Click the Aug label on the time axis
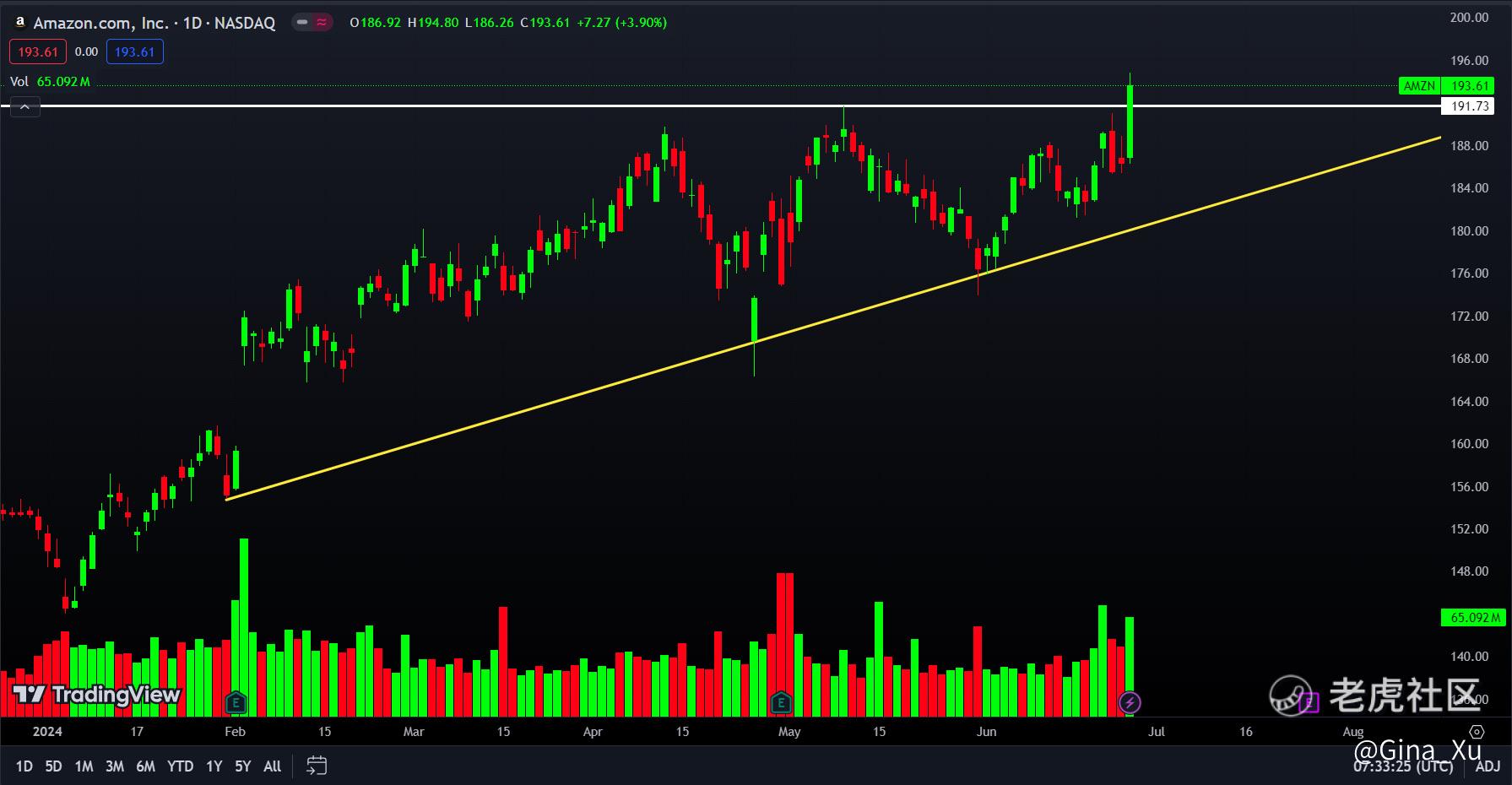The image size is (1512, 785). point(1353,732)
